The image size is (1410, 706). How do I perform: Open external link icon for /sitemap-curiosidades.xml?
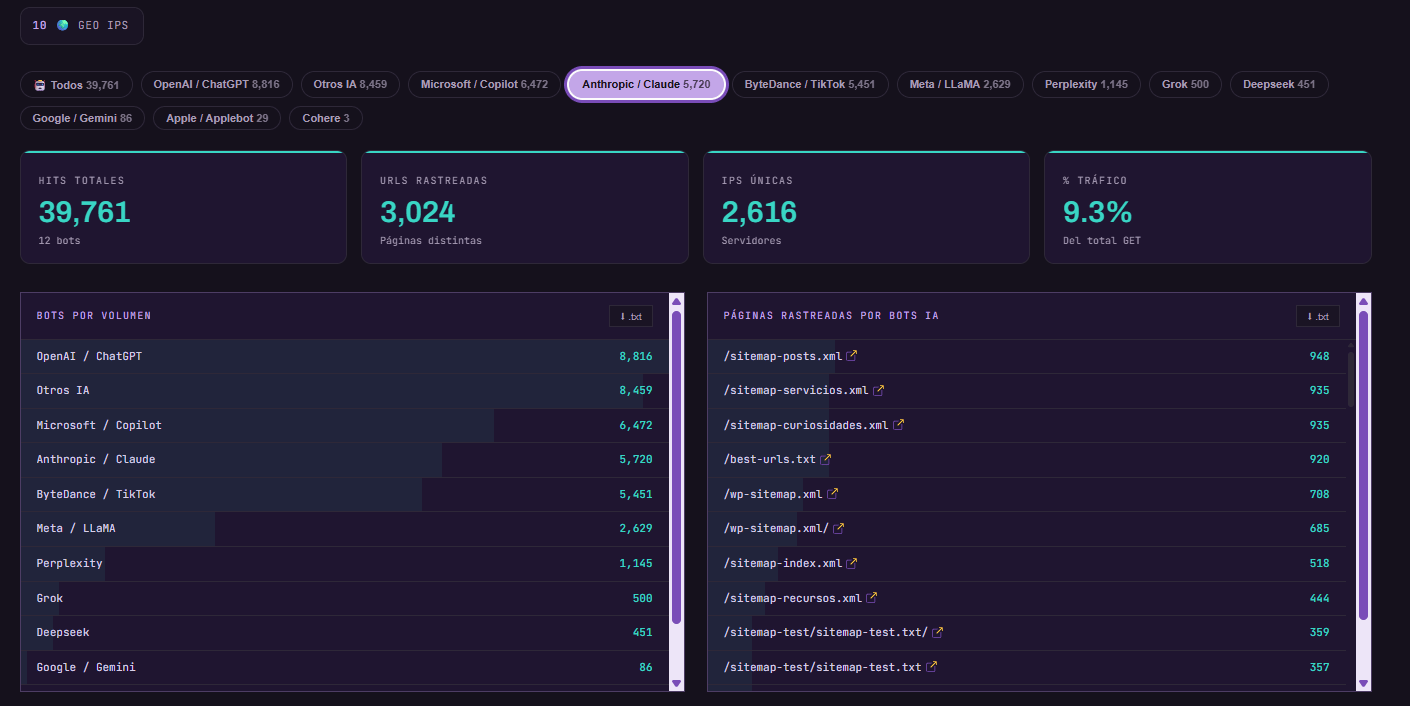tap(899, 425)
